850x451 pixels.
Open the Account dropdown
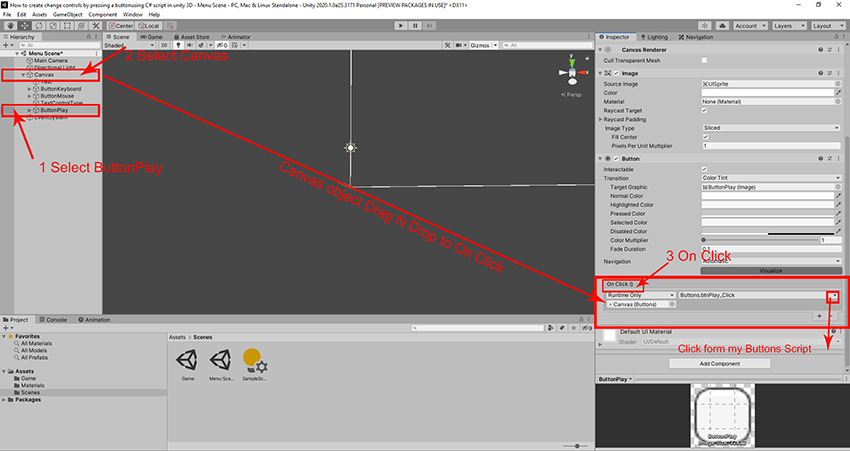point(750,25)
